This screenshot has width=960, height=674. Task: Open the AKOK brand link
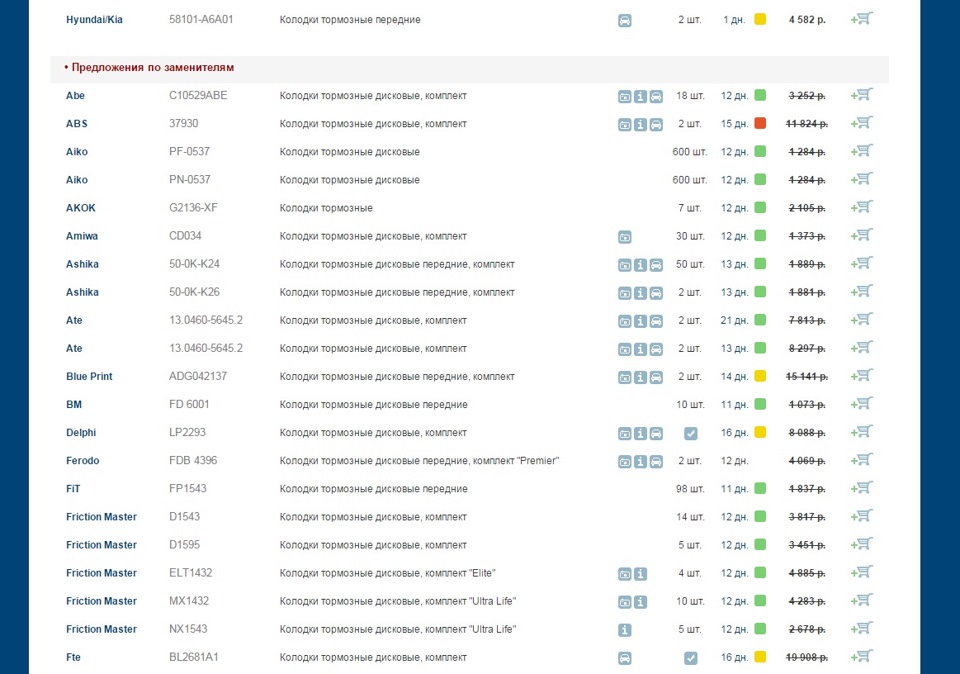pos(81,208)
